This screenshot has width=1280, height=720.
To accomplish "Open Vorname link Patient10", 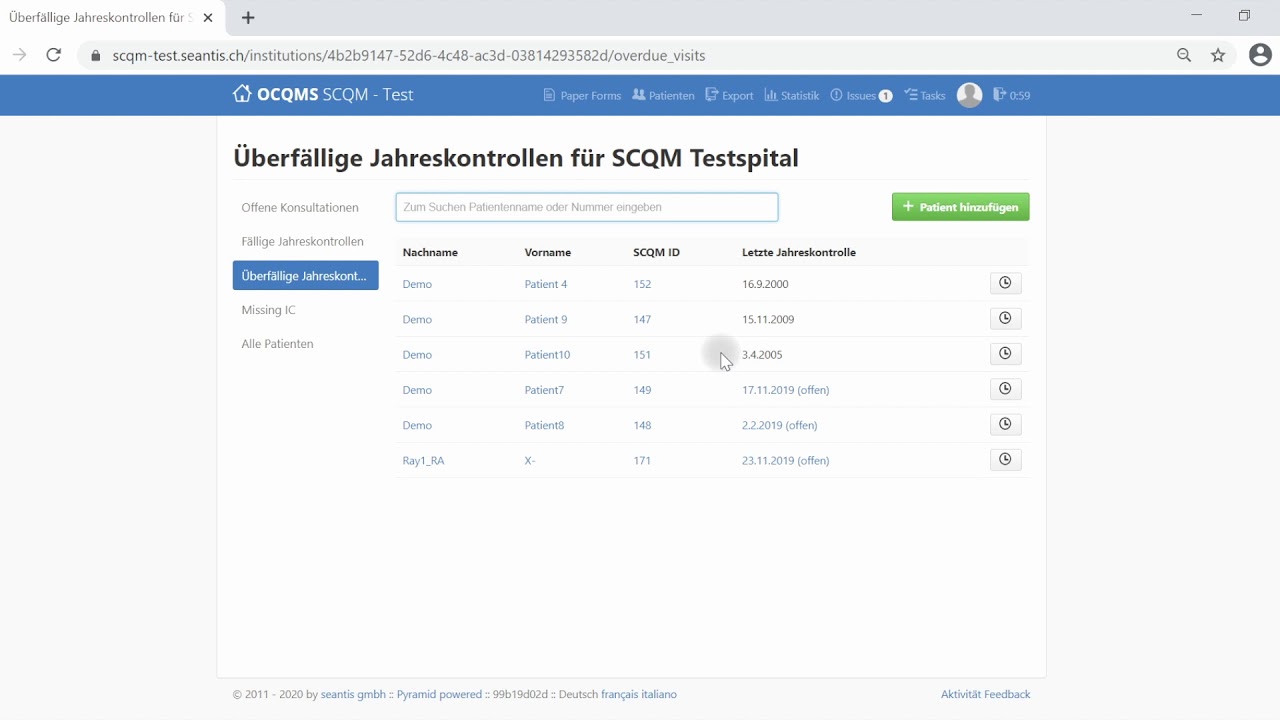I will 547,355.
